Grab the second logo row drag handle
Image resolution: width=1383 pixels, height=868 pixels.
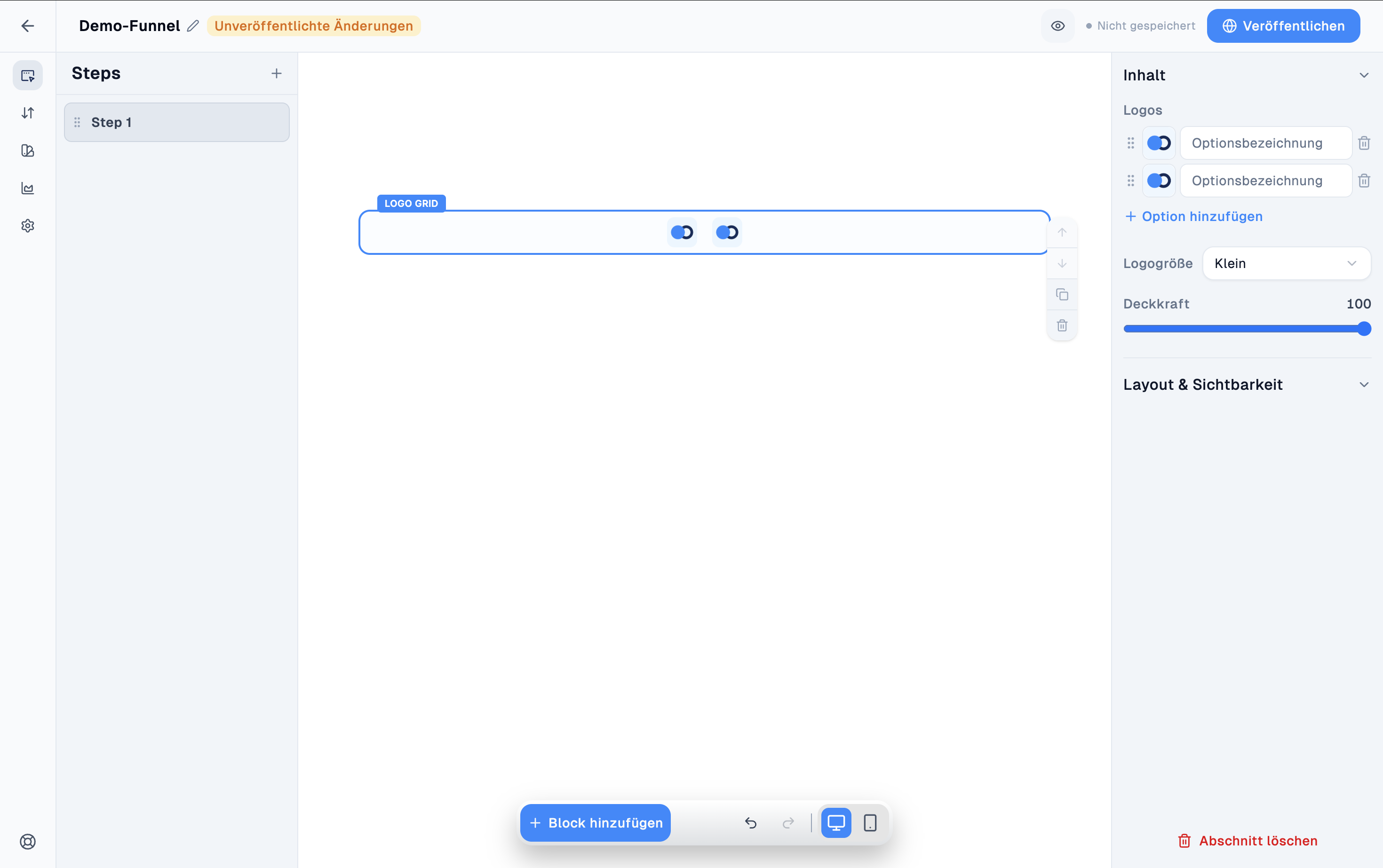1130,181
